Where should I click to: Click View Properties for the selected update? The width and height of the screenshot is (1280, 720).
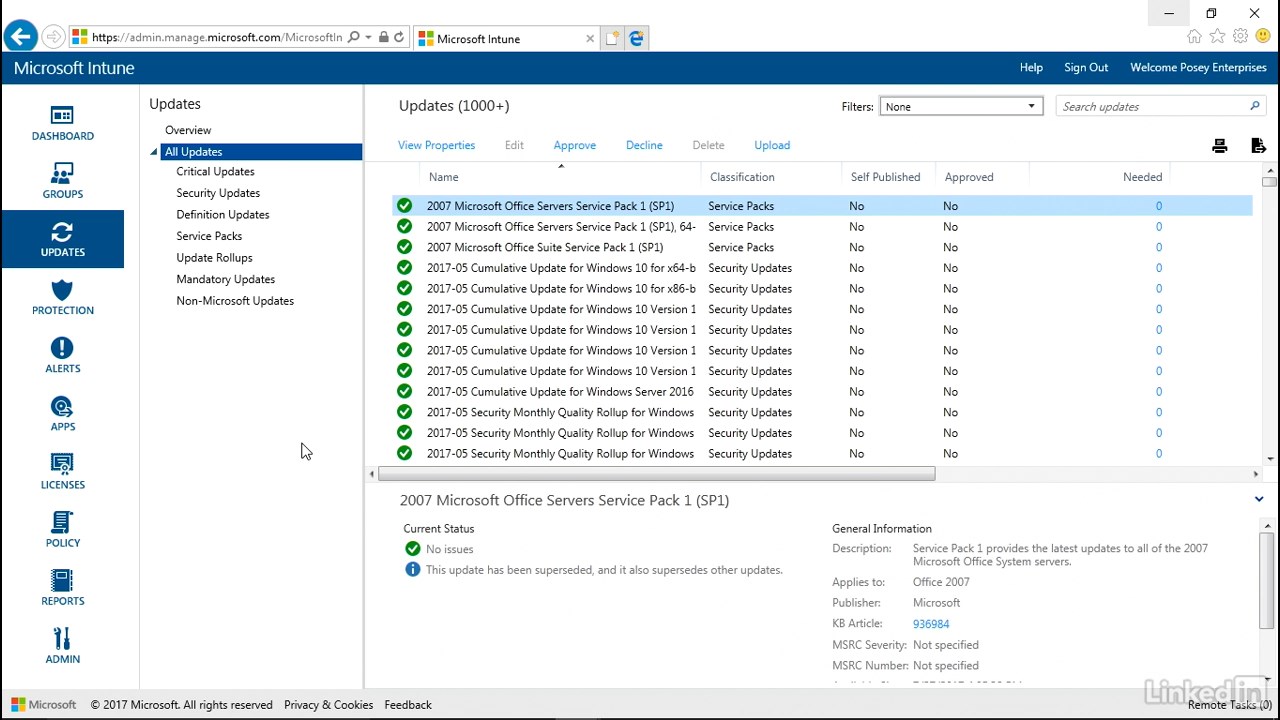[x=436, y=145]
